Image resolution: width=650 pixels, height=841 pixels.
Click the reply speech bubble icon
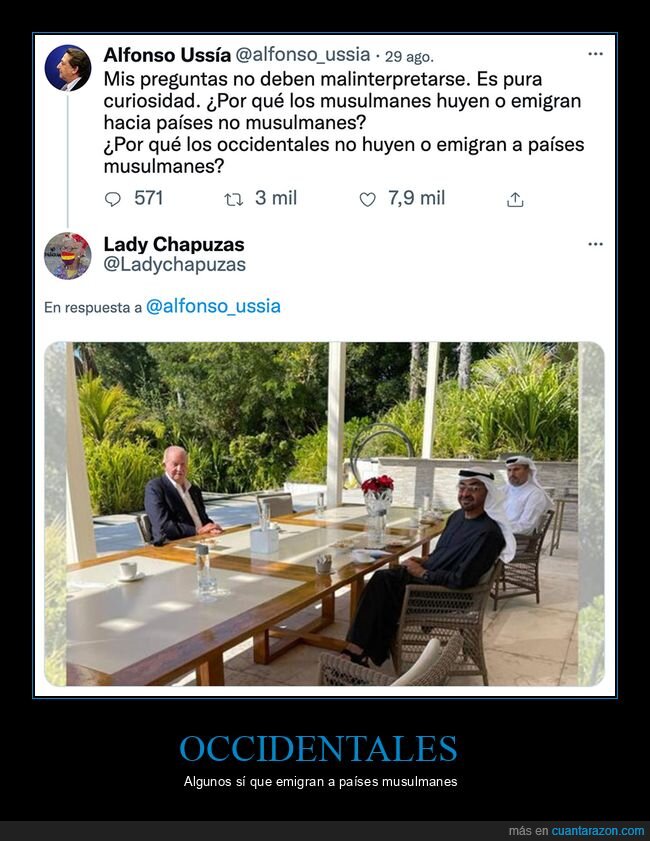click(x=113, y=200)
